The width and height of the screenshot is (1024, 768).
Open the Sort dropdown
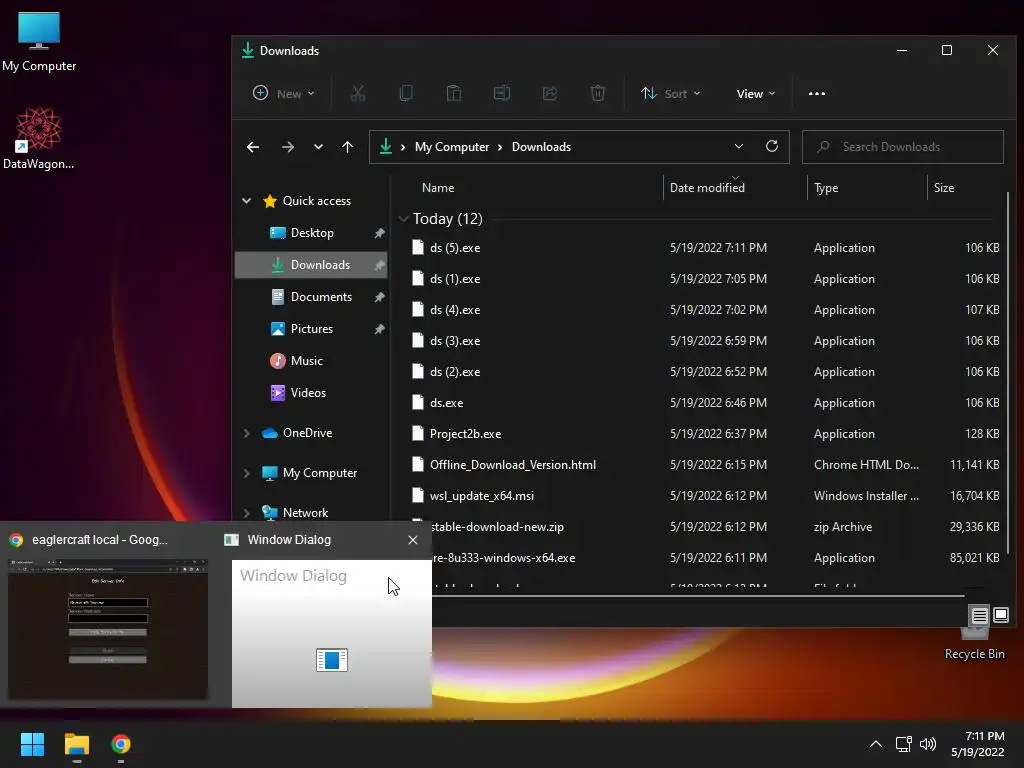pyautogui.click(x=671, y=93)
